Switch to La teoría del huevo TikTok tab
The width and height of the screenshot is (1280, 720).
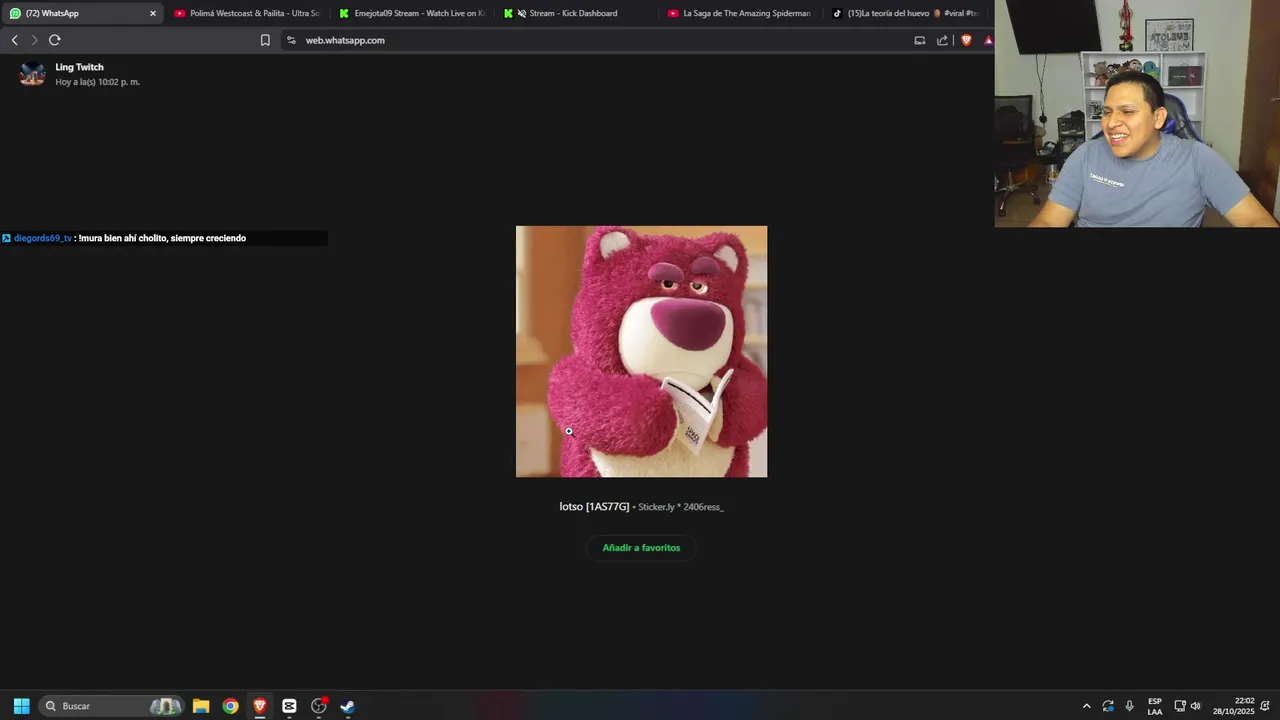pos(905,13)
